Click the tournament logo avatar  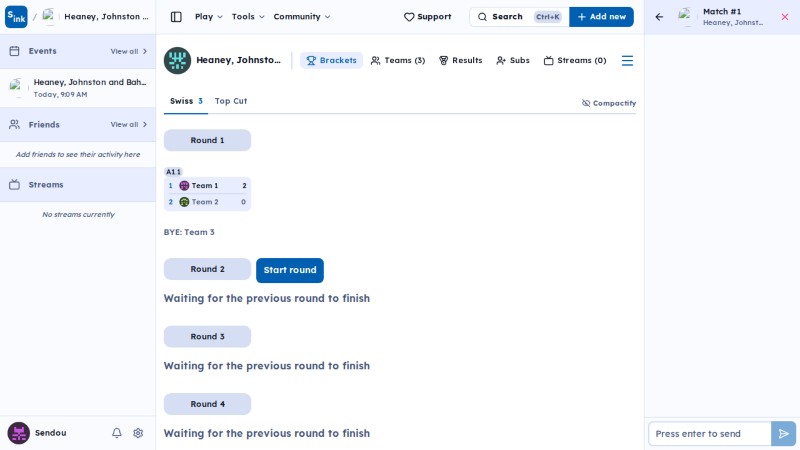point(177,60)
